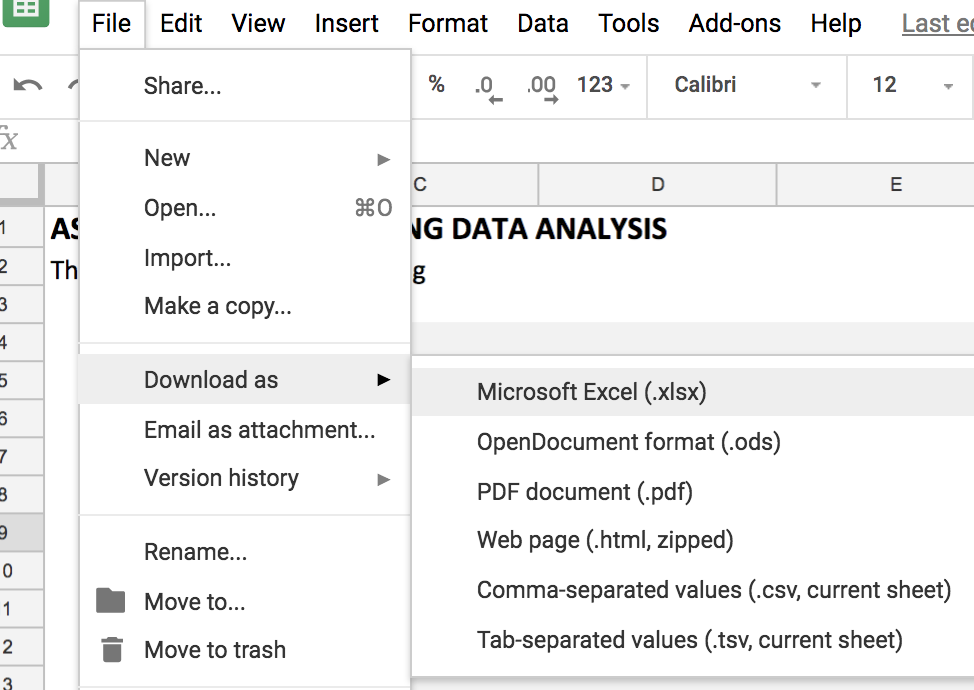This screenshot has width=974, height=690.
Task: Expand Download as submenu
Action: pos(245,379)
